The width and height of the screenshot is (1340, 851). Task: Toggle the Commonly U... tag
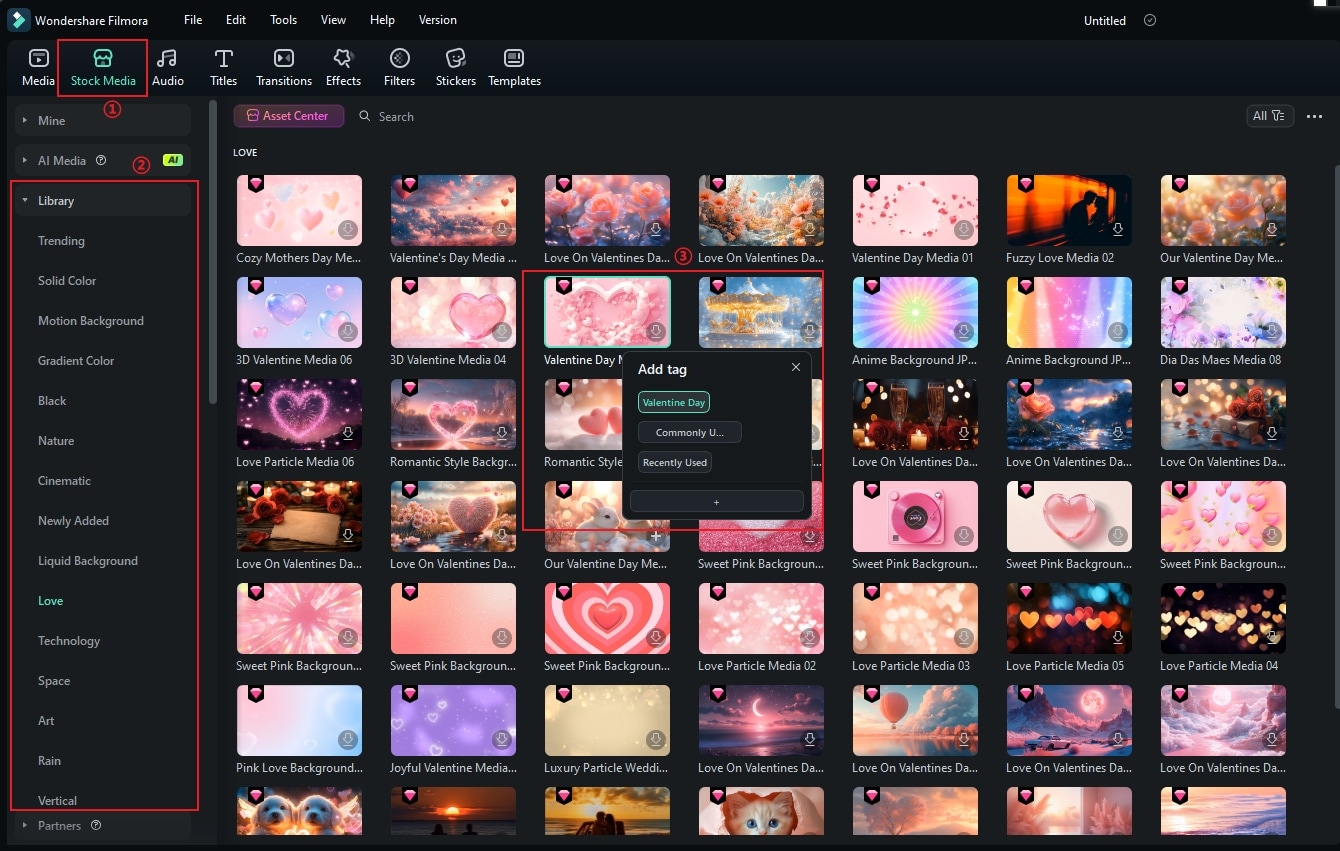(x=689, y=432)
